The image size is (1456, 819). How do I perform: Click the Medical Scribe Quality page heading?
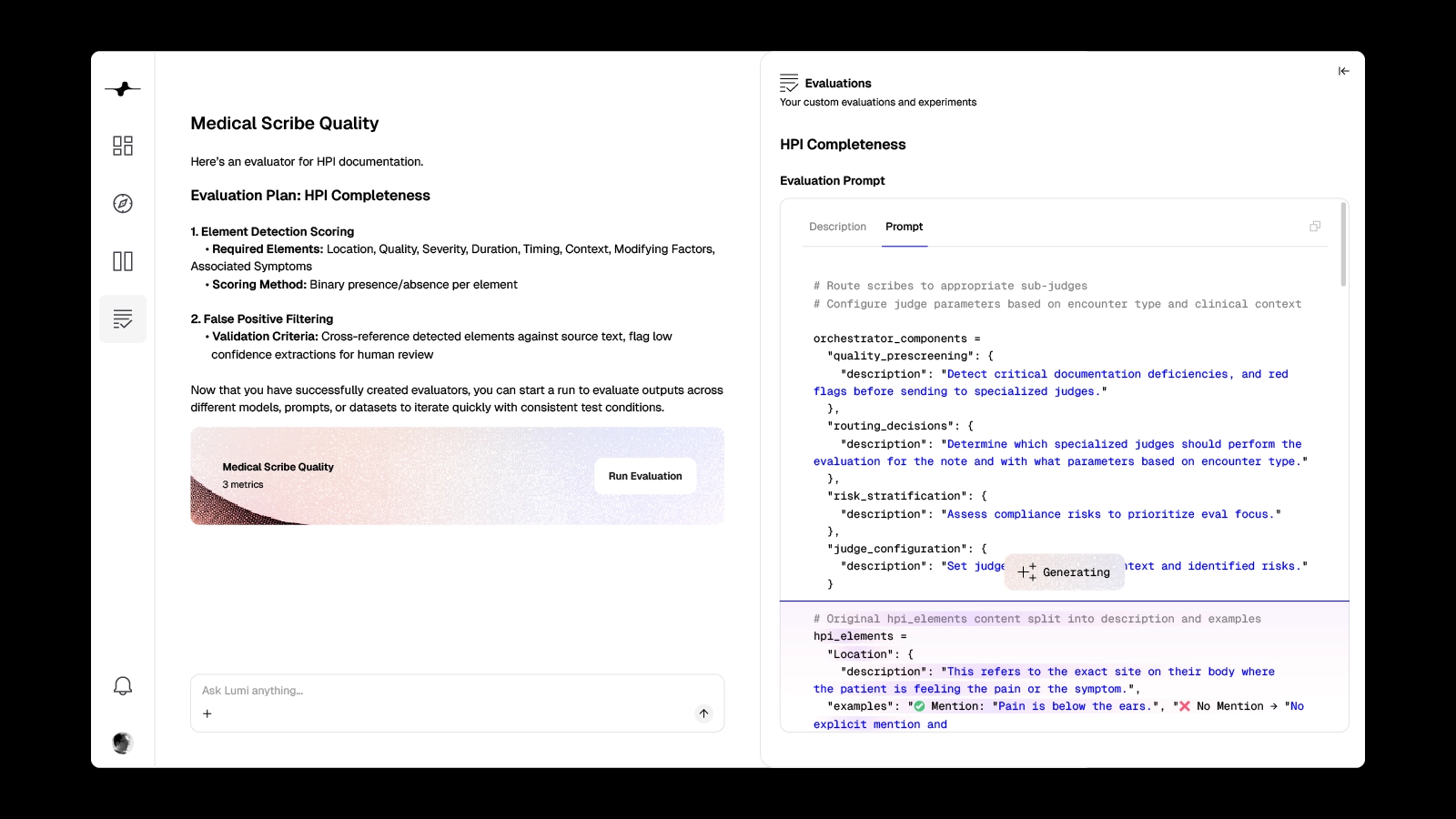(x=285, y=124)
